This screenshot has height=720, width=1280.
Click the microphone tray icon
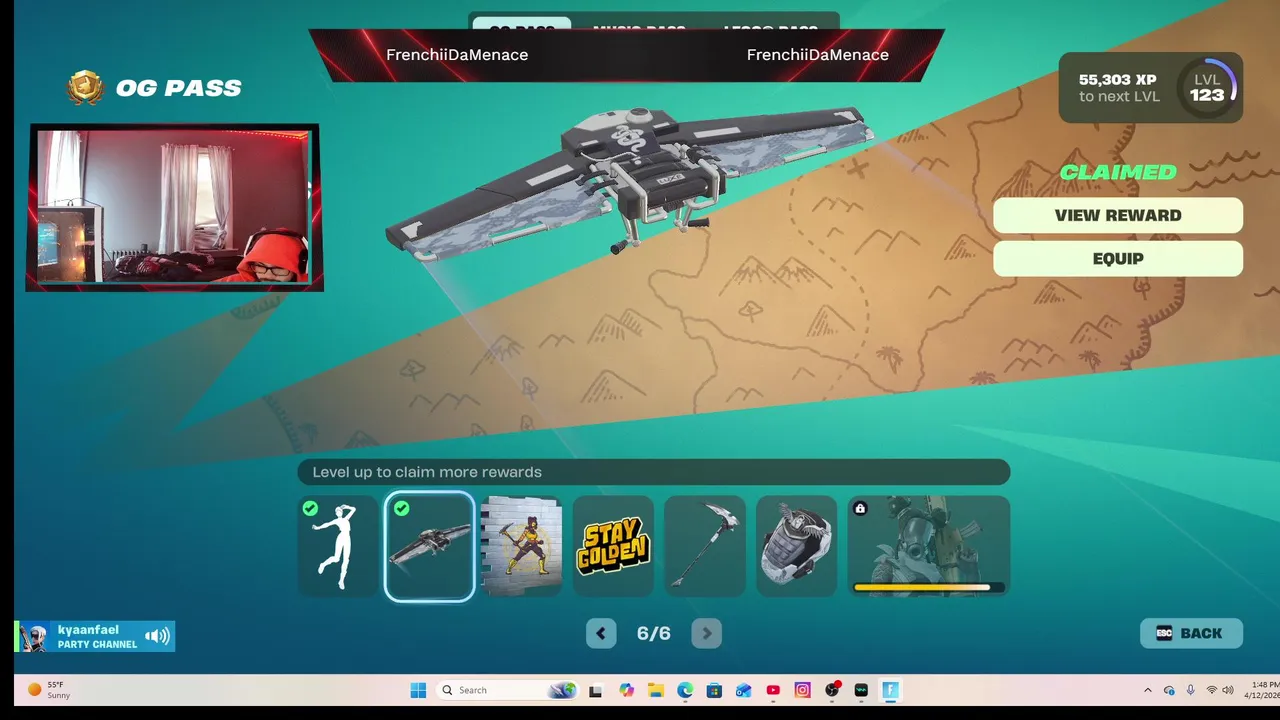click(1190, 690)
